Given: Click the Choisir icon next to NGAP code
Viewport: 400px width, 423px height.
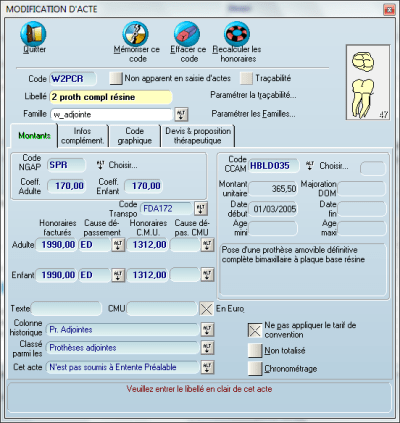Looking at the screenshot, I should point(100,165).
